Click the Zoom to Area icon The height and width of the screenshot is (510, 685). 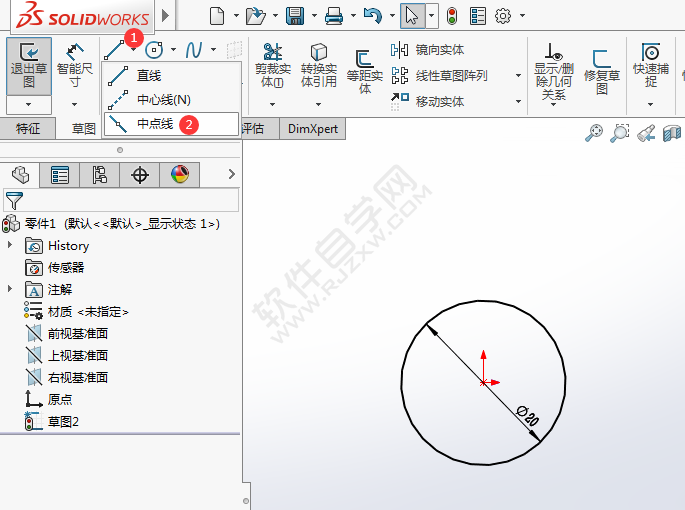(619, 133)
